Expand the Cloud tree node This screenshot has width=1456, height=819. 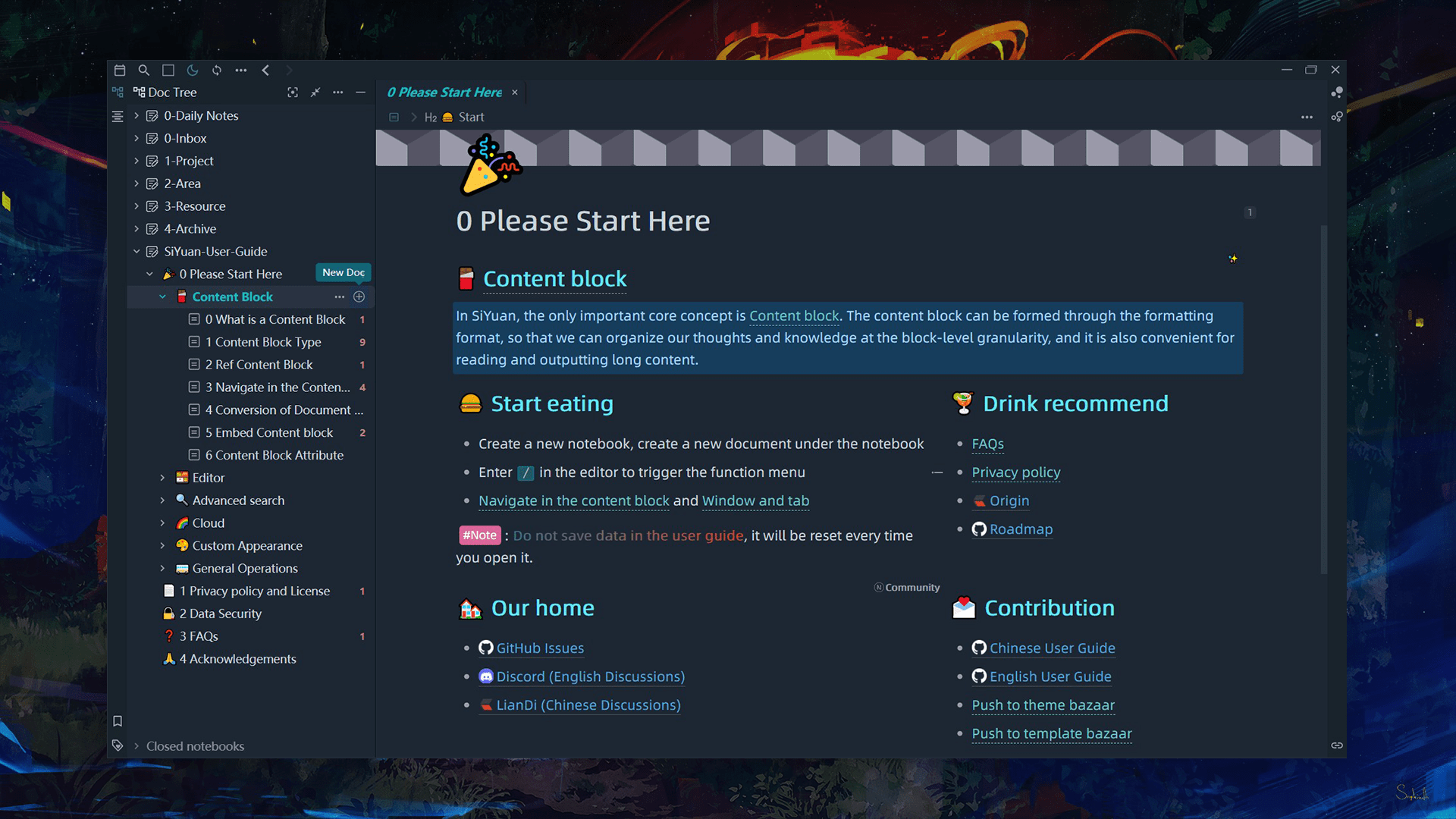pos(162,523)
